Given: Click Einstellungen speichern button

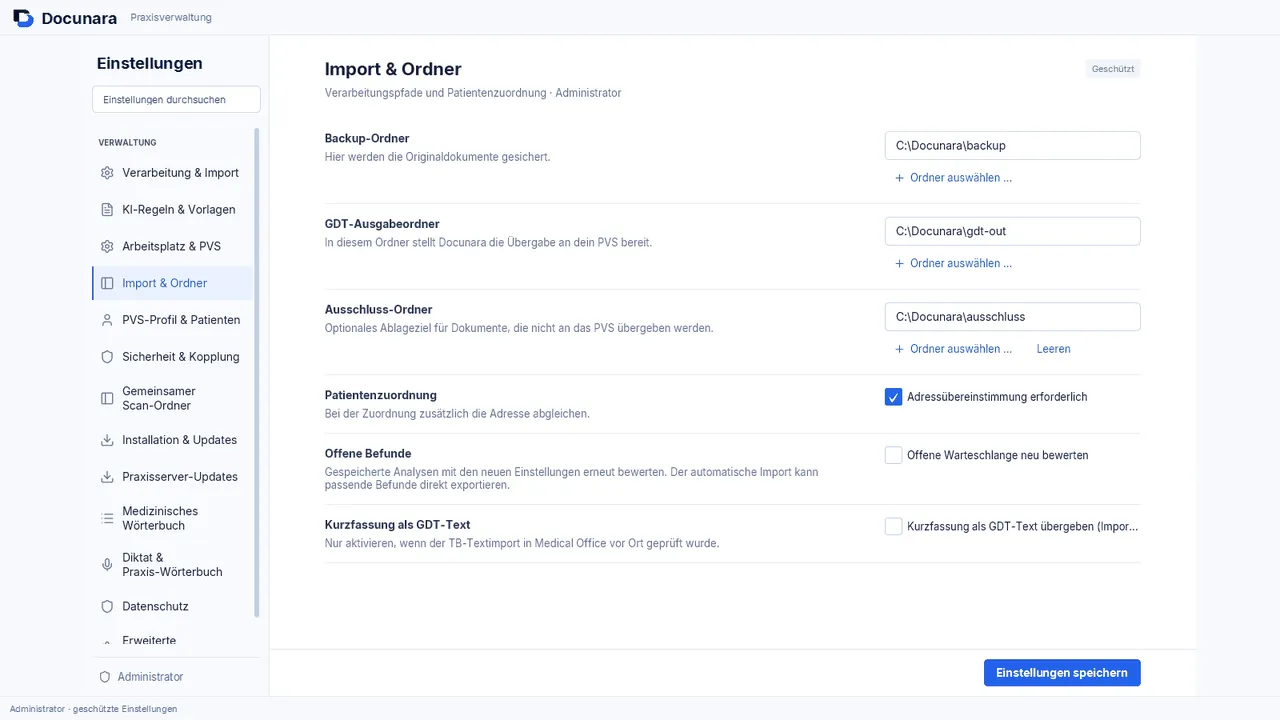Looking at the screenshot, I should (1062, 673).
